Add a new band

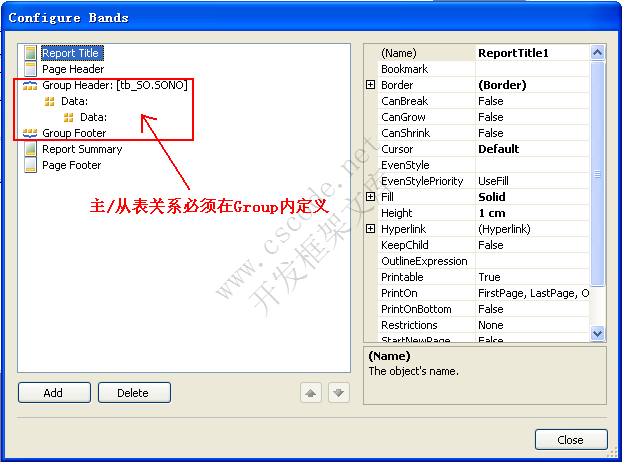pos(55,393)
